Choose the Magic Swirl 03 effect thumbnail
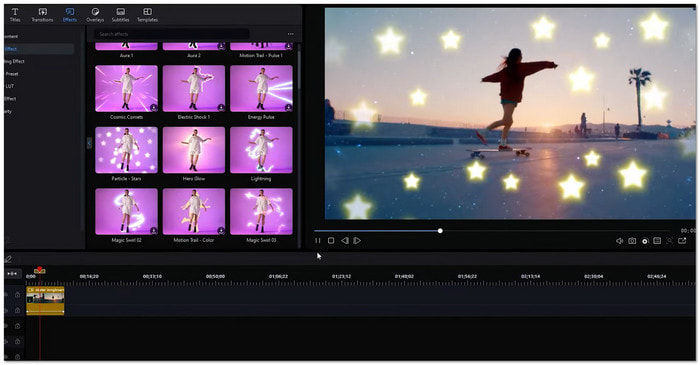 coord(261,212)
